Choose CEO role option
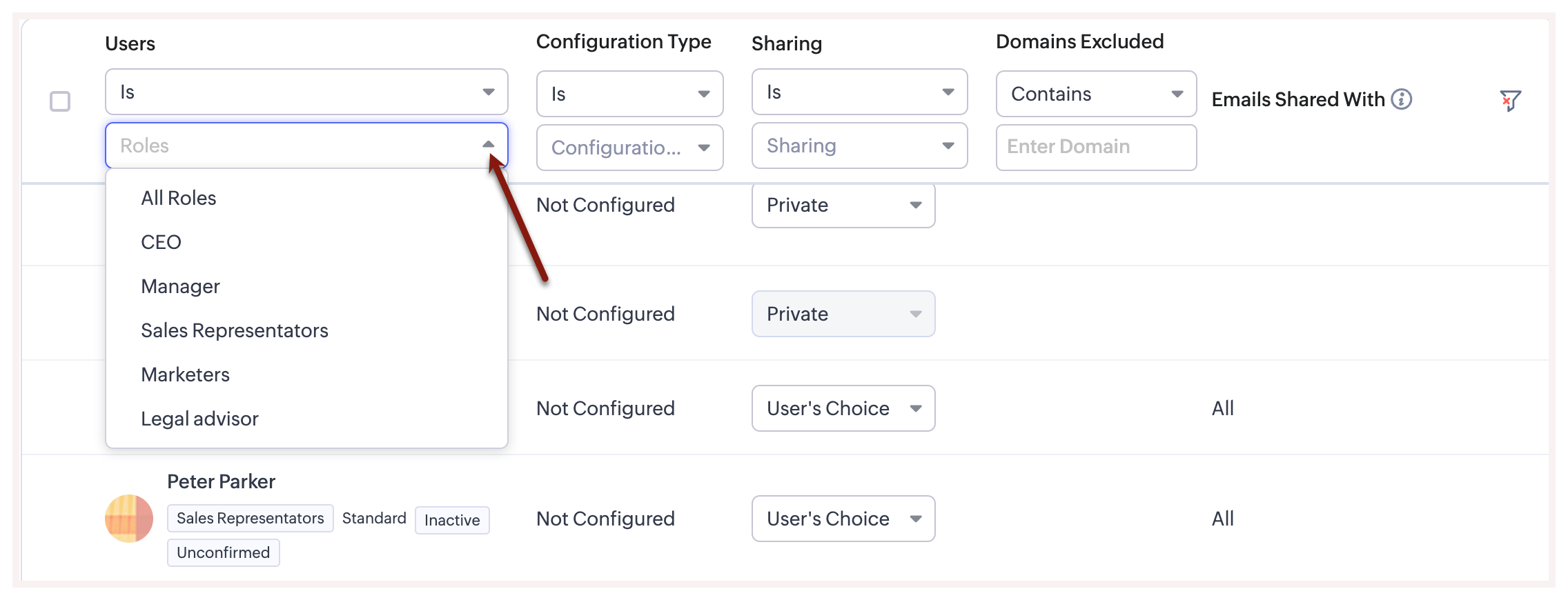 click(x=161, y=243)
